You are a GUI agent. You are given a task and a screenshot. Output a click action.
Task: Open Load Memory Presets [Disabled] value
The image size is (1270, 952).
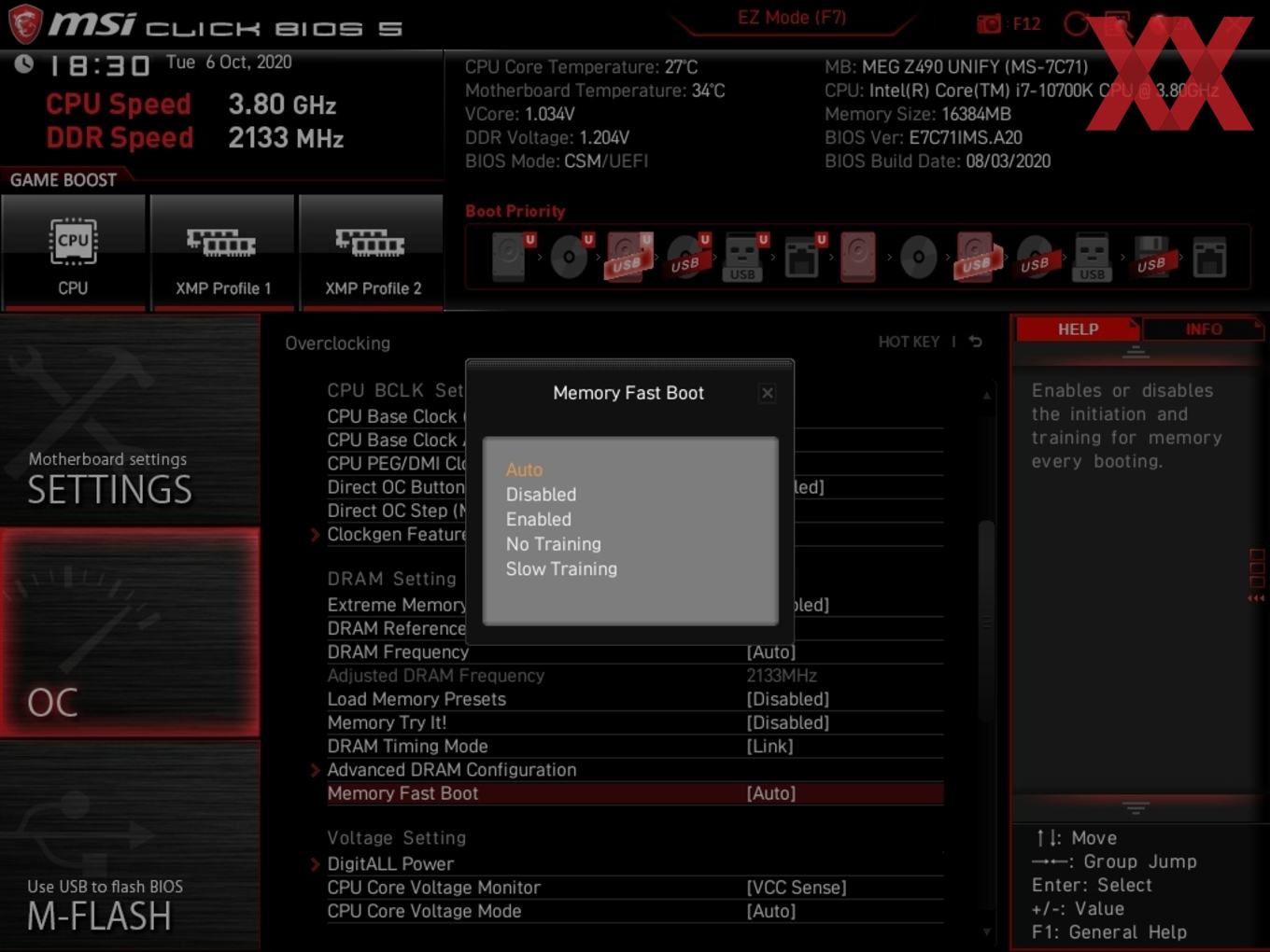point(788,699)
